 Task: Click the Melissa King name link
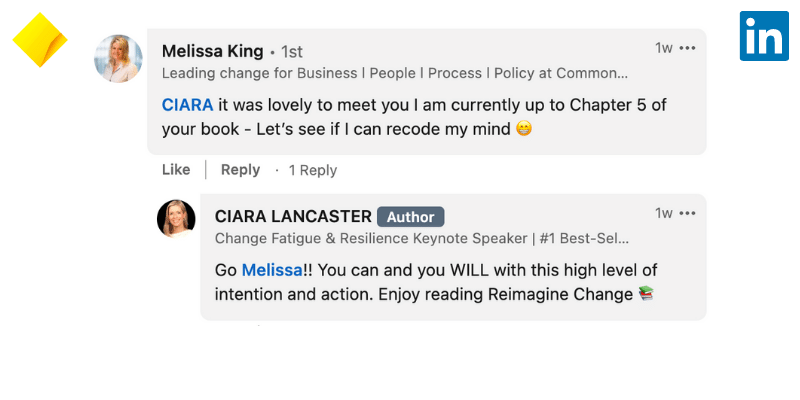[212, 51]
